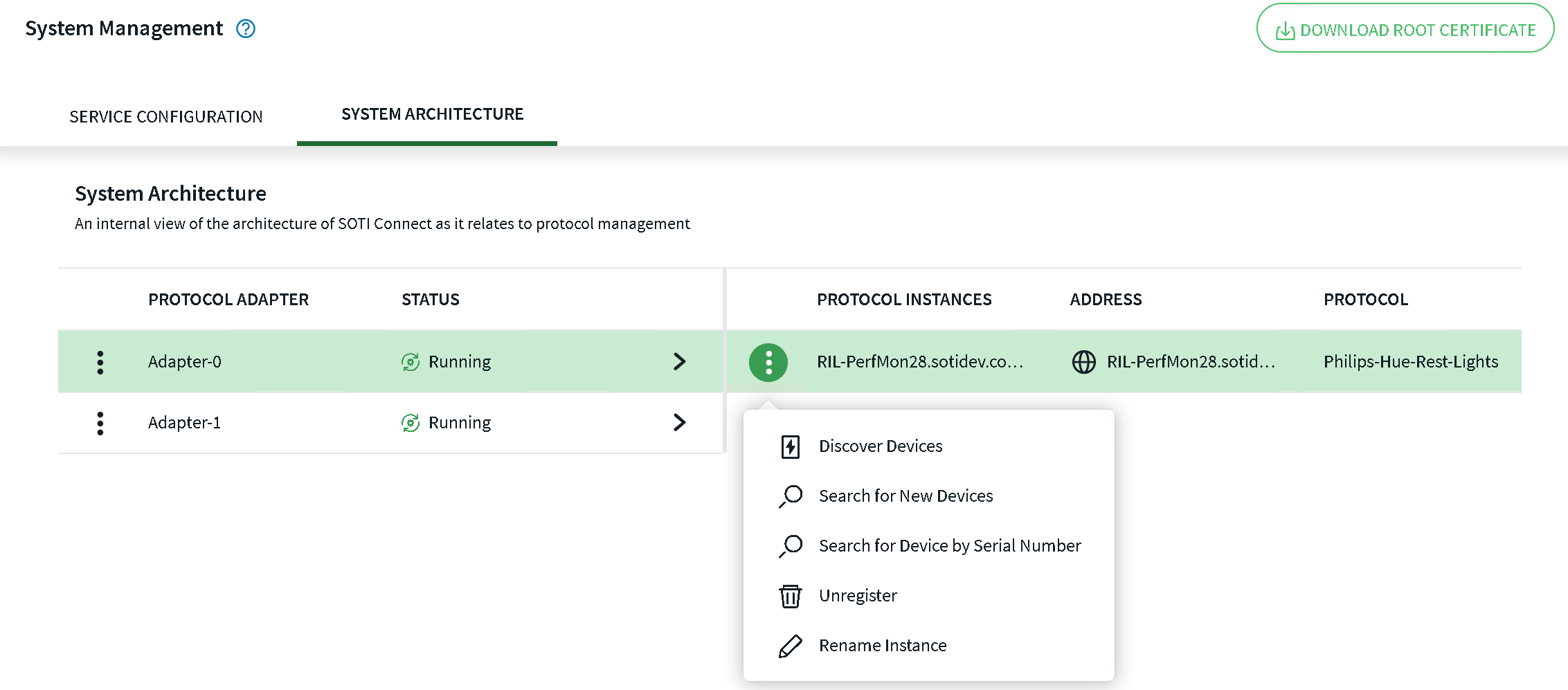The image size is (1568, 690).
Task: Click the Status column header
Action: click(x=431, y=300)
